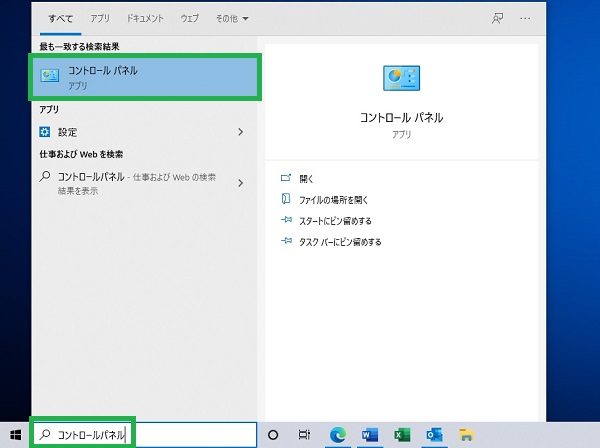Click the large Control Panel icon in preview pane
Screen dimensions: 600x448
coord(401,78)
